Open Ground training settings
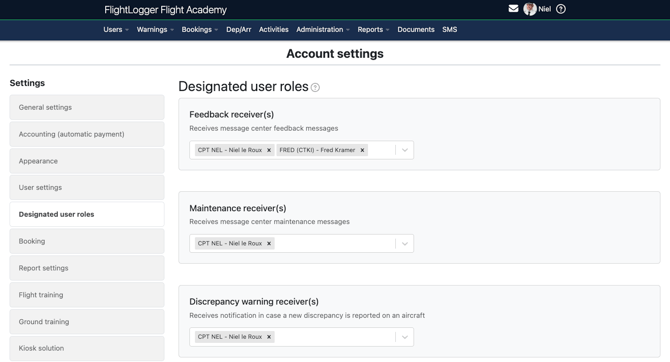The height and width of the screenshot is (362, 670). coord(87,321)
